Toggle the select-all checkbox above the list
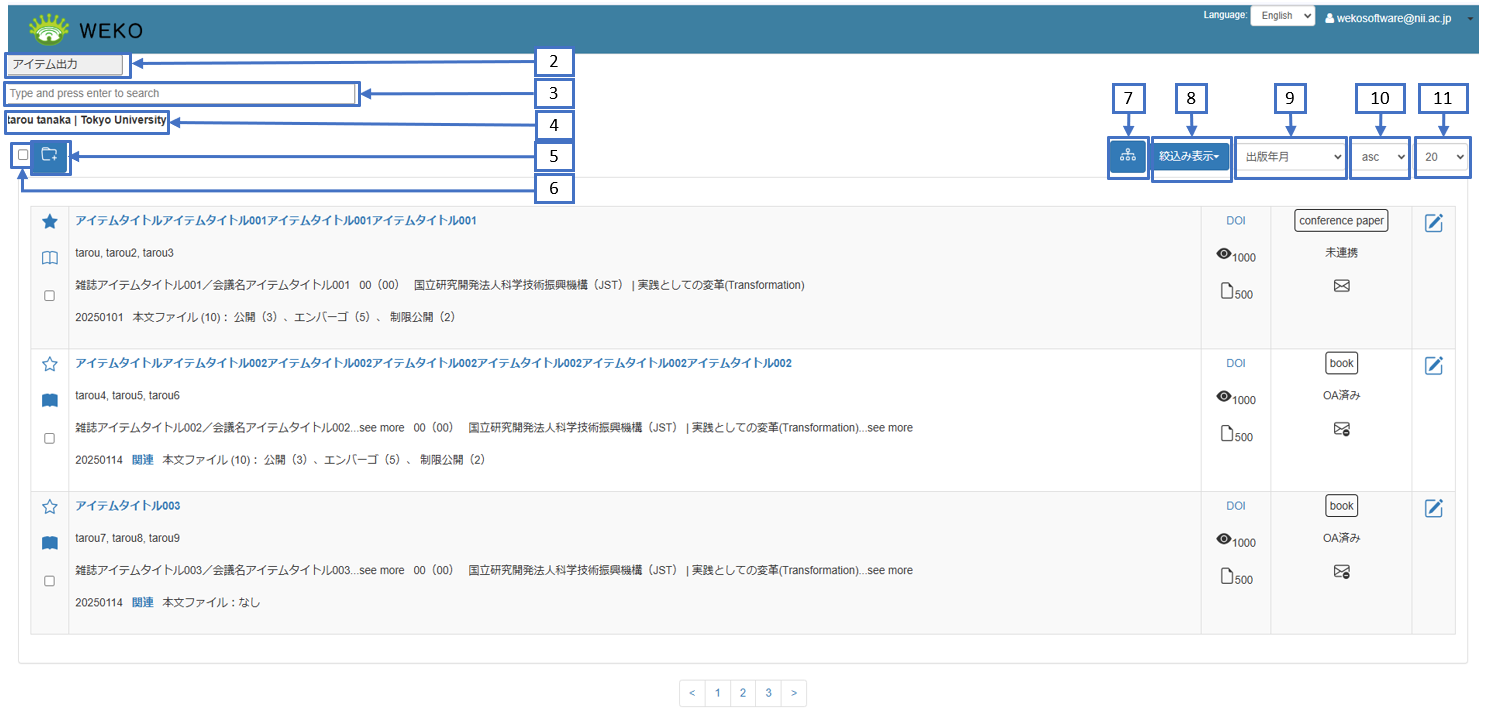Screen dimensions: 1485x719 (23, 155)
